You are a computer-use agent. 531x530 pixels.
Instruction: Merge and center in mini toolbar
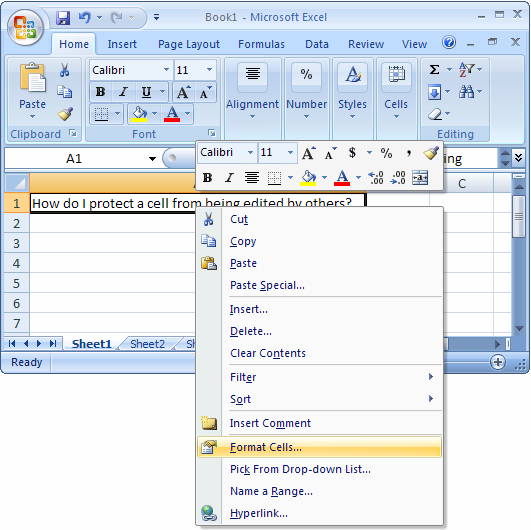[420, 177]
